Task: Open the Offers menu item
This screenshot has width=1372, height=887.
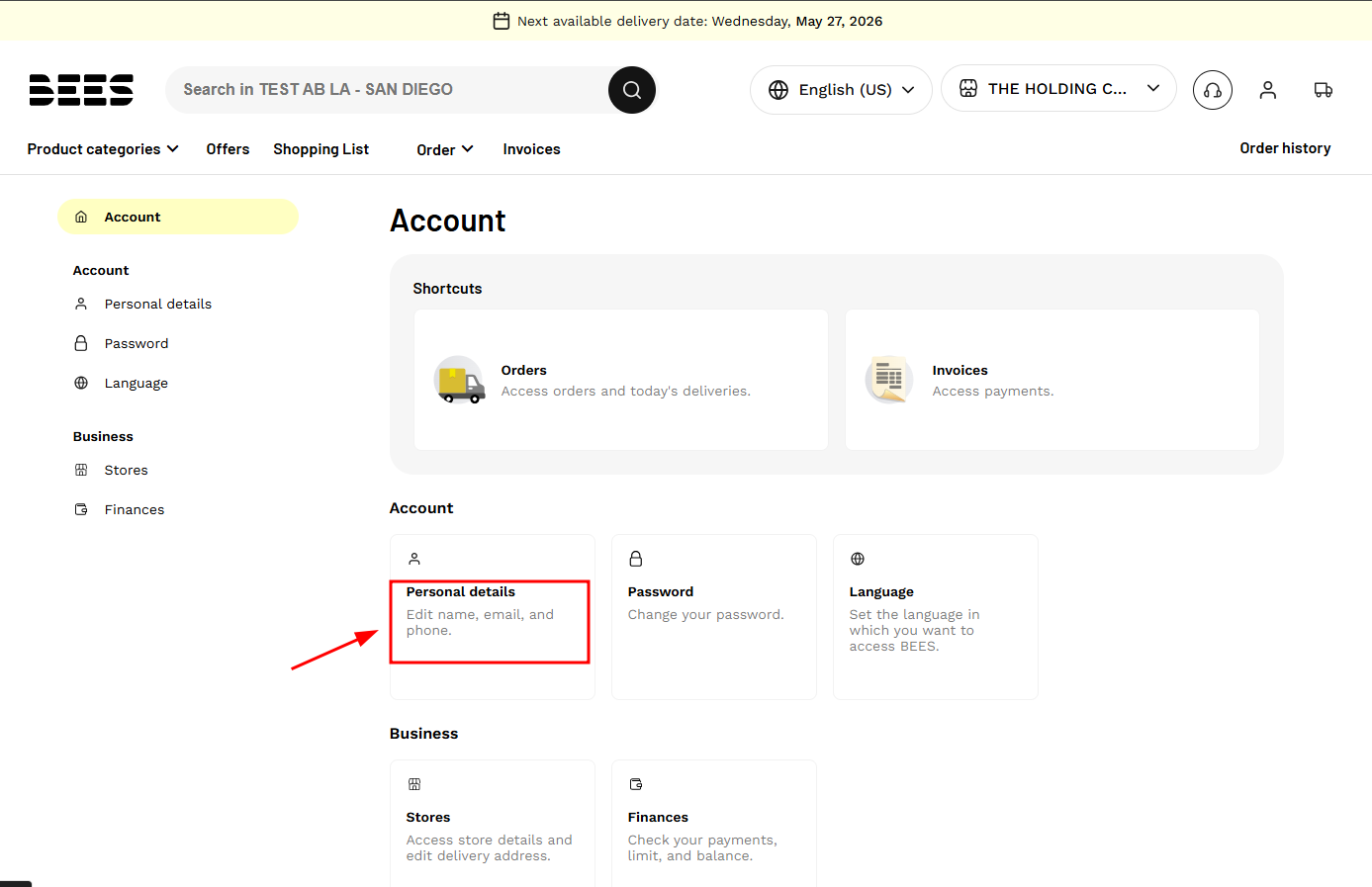Action: pyautogui.click(x=228, y=149)
